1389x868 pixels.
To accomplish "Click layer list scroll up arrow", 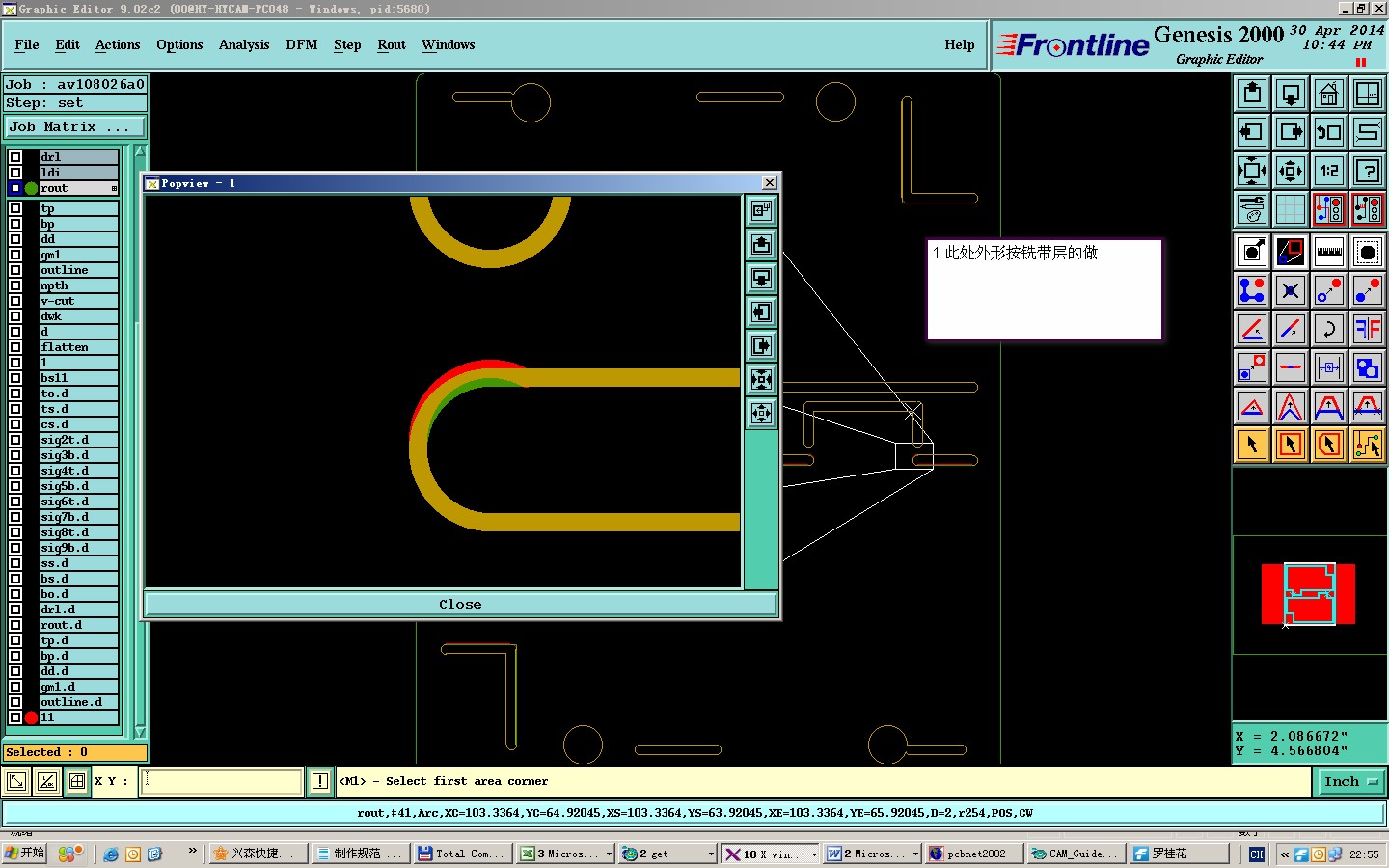I will [140, 151].
